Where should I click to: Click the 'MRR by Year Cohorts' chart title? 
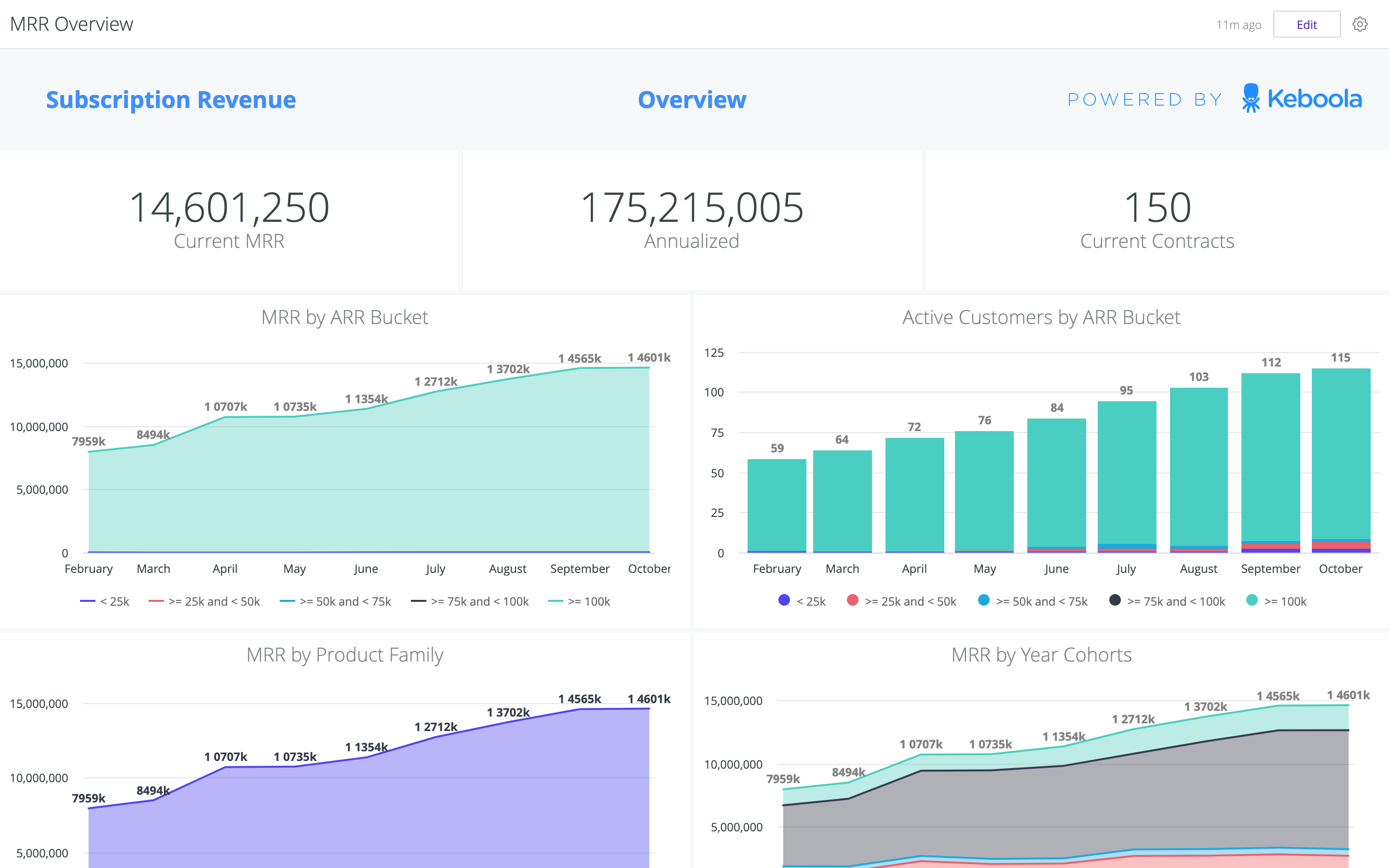(x=1041, y=655)
